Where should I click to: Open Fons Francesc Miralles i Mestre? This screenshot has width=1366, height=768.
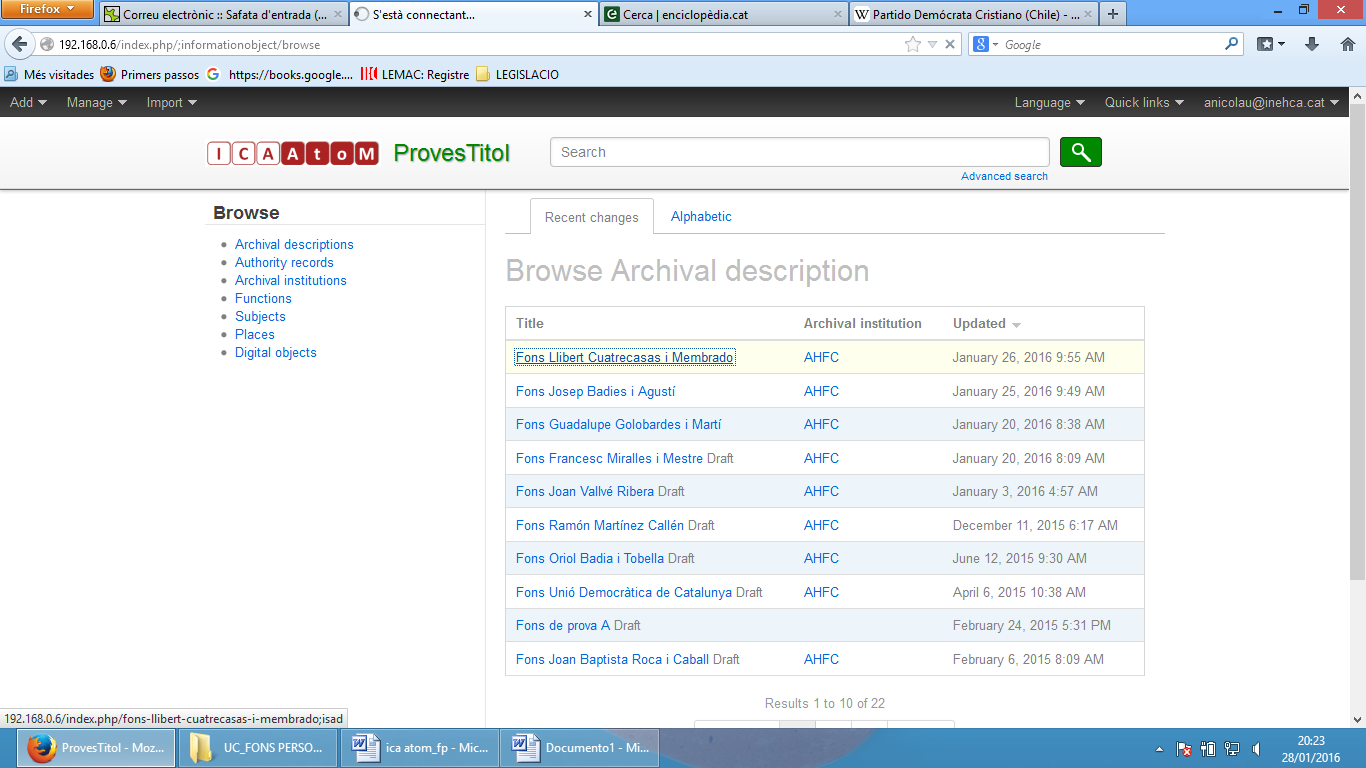[x=609, y=458]
